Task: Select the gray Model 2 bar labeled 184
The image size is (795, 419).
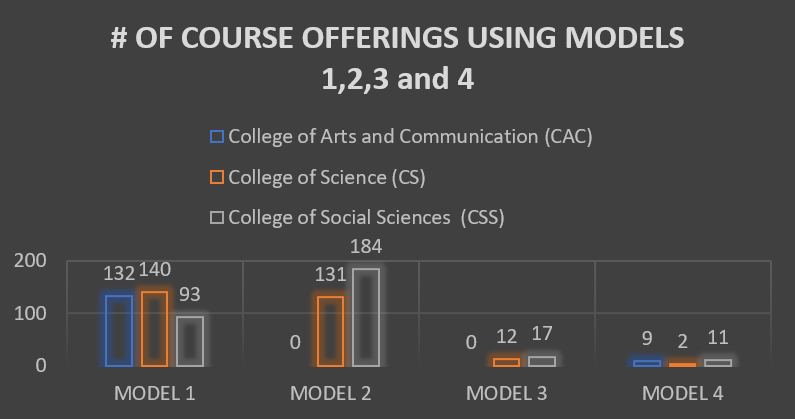Action: click(366, 317)
